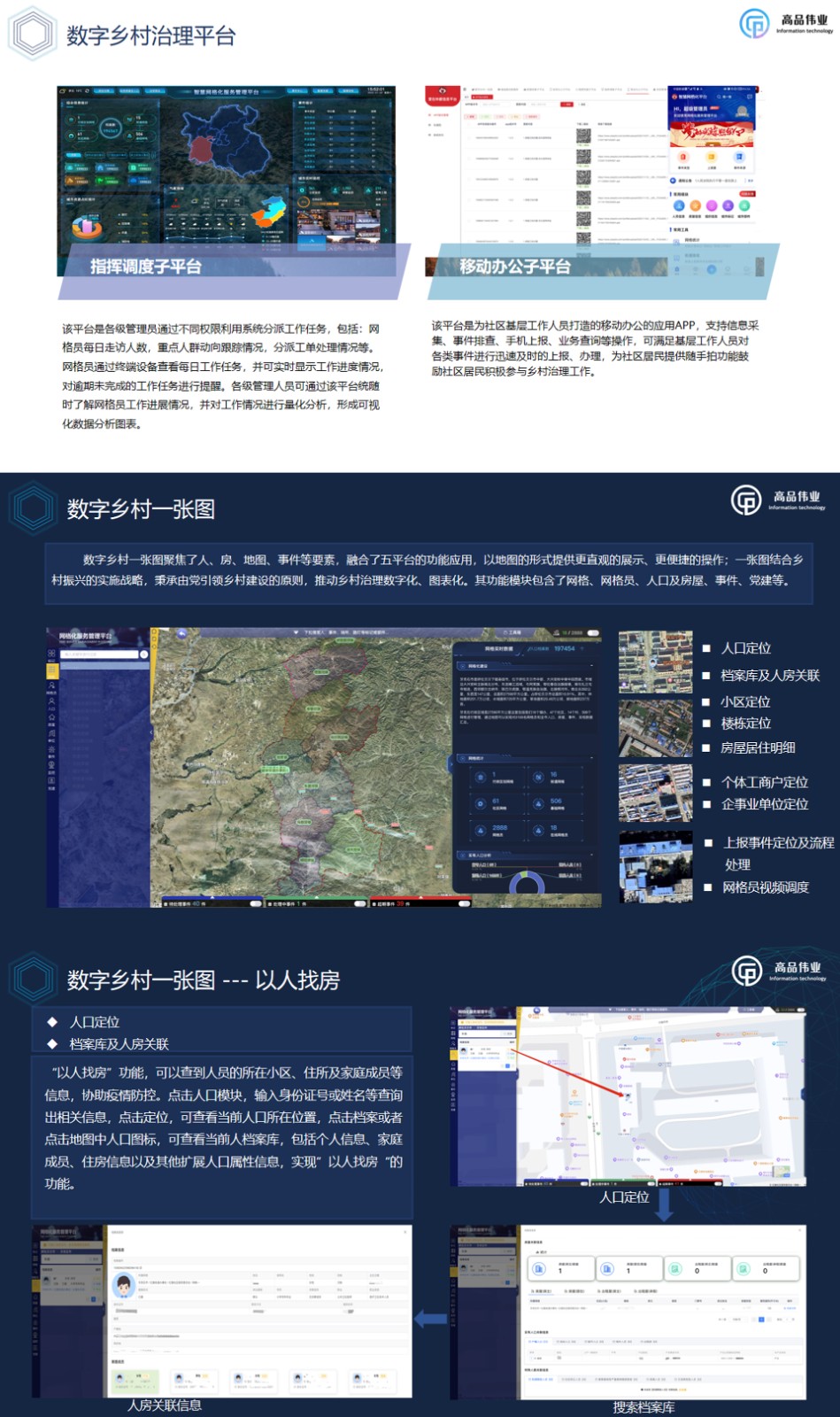Viewport: 840px width, 1417px height.
Task: Click the 3D pie chart in command dashboard
Action: point(86,226)
